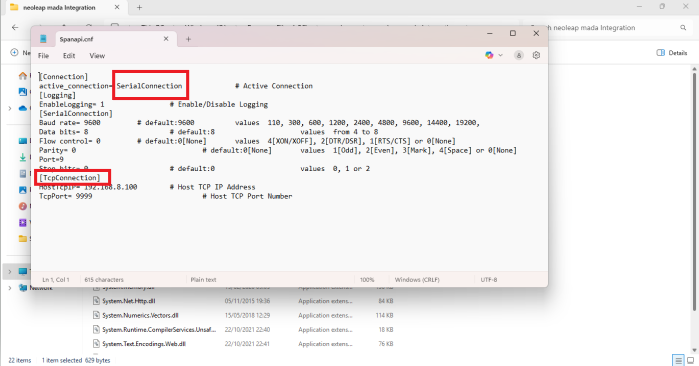Place cursor in the [Logging] line
The width and height of the screenshot is (699, 366).
tap(58, 95)
